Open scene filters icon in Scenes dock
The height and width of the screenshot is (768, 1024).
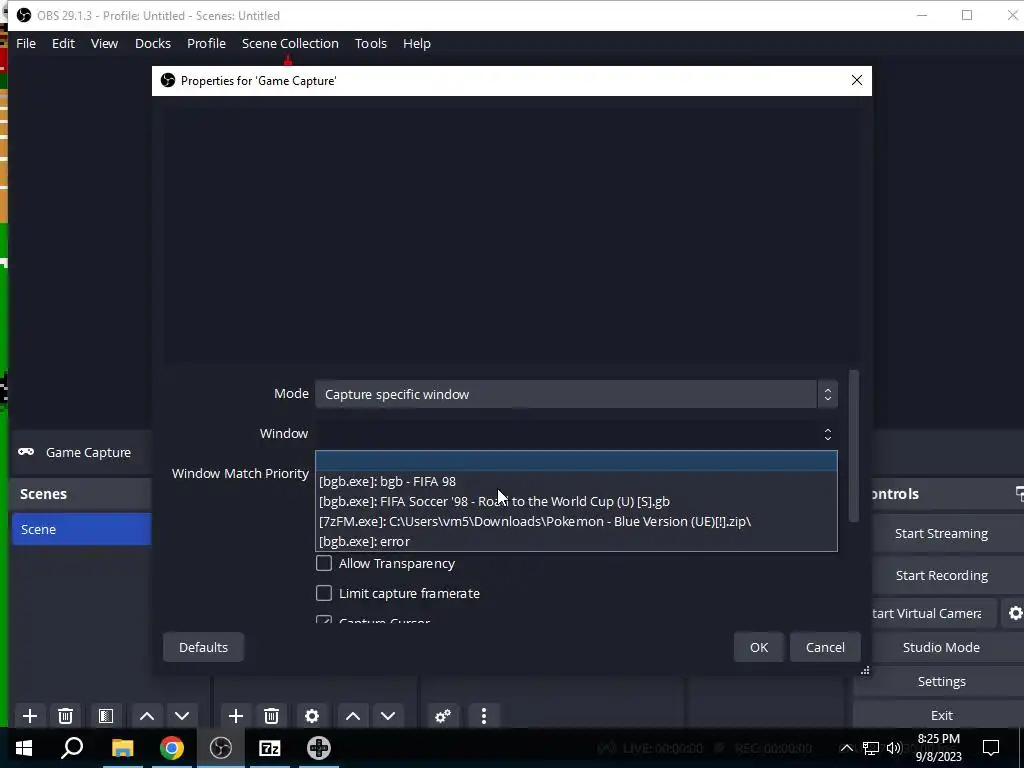point(106,716)
